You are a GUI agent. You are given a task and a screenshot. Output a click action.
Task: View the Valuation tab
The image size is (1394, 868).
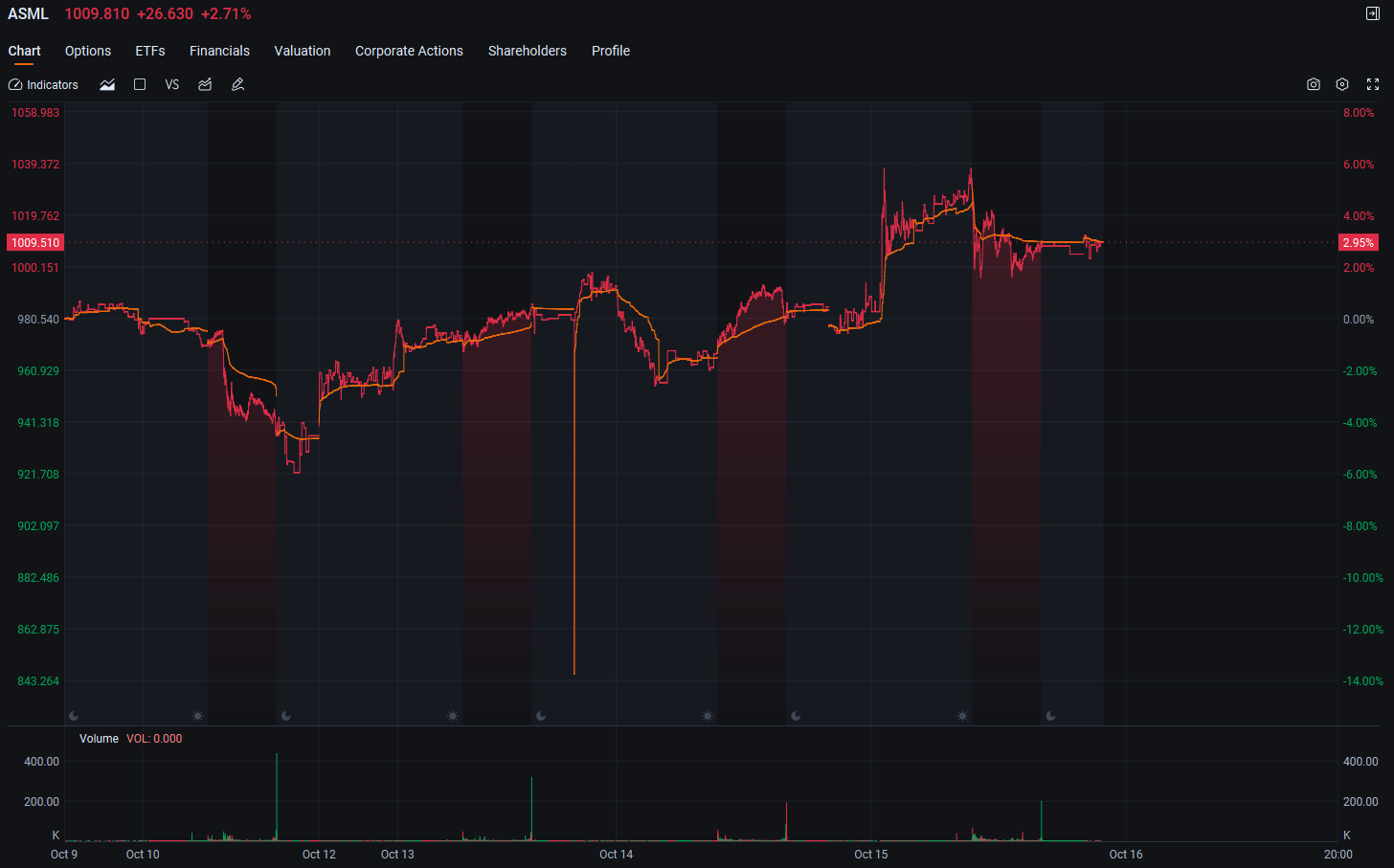(303, 51)
